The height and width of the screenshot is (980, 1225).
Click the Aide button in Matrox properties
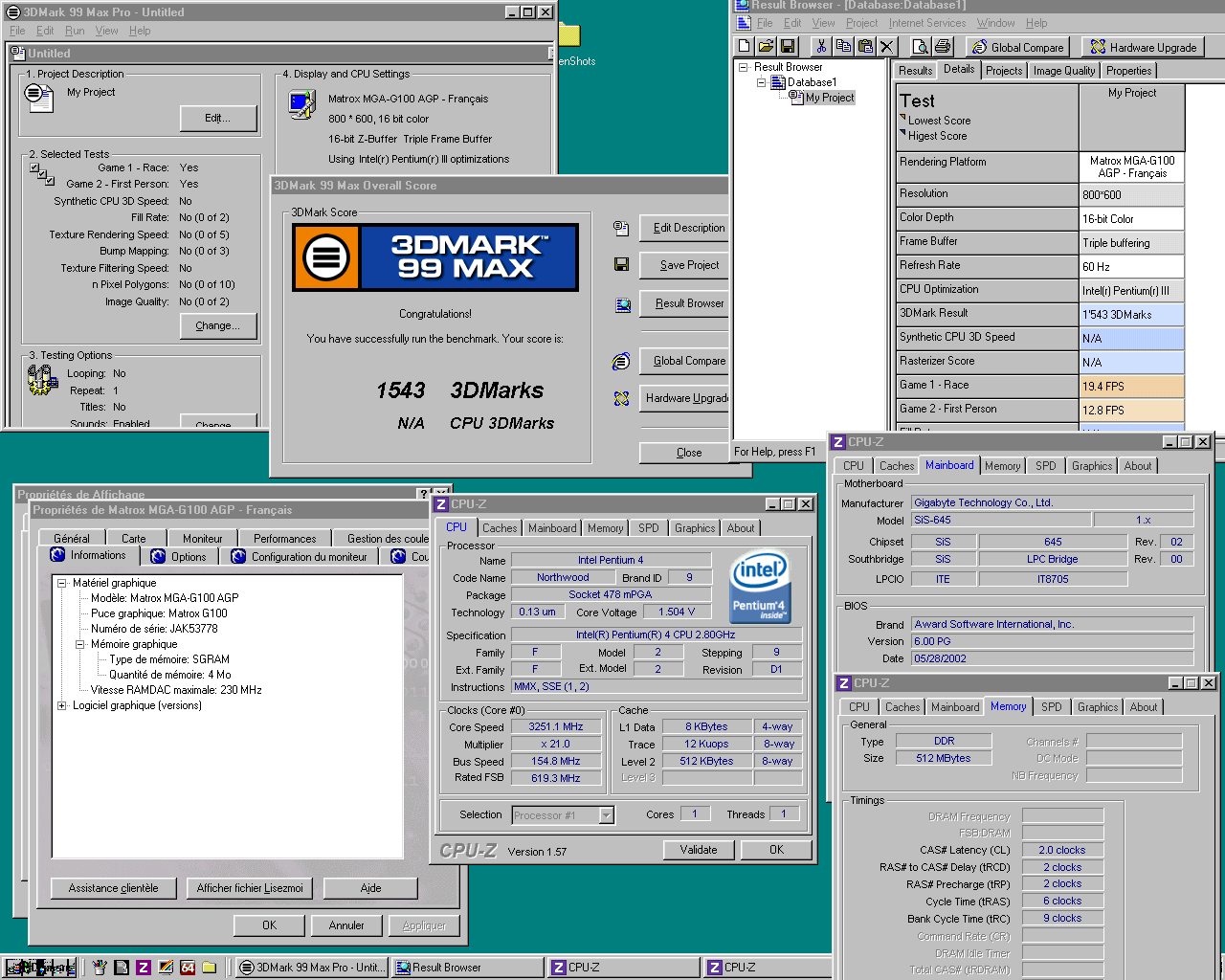click(370, 888)
